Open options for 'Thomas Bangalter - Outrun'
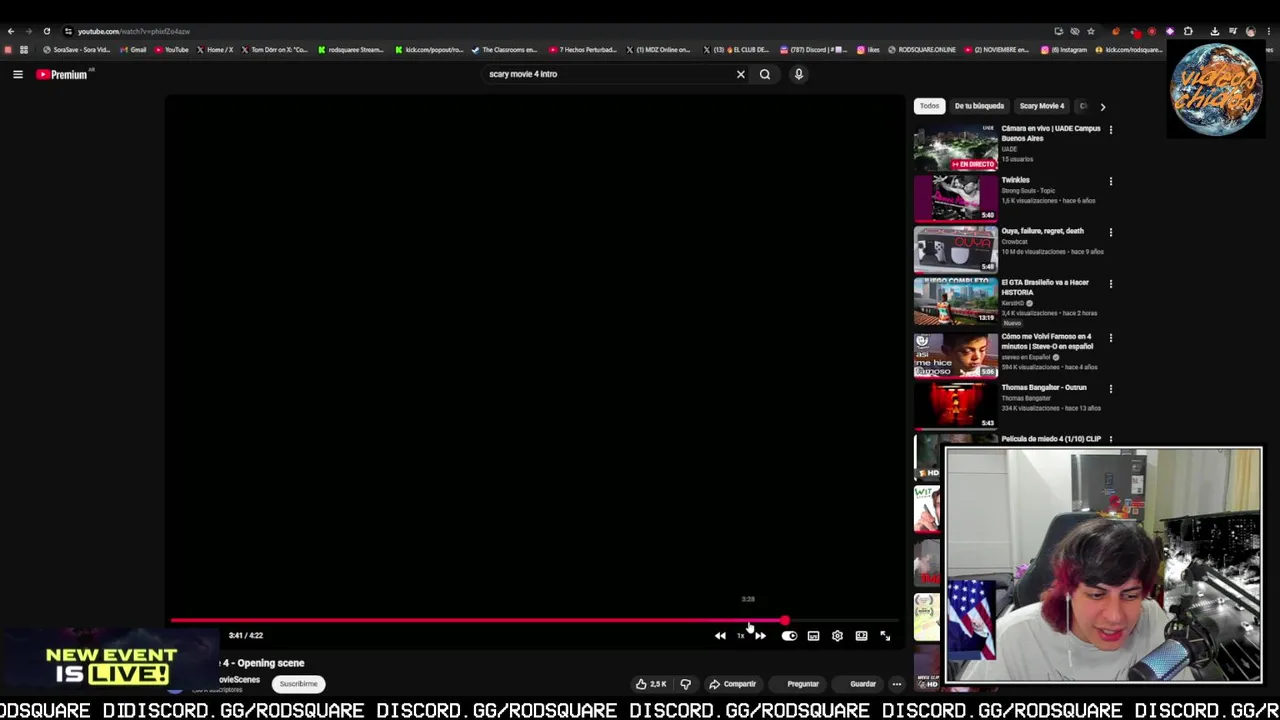This screenshot has width=1280, height=720. coord(1110,389)
